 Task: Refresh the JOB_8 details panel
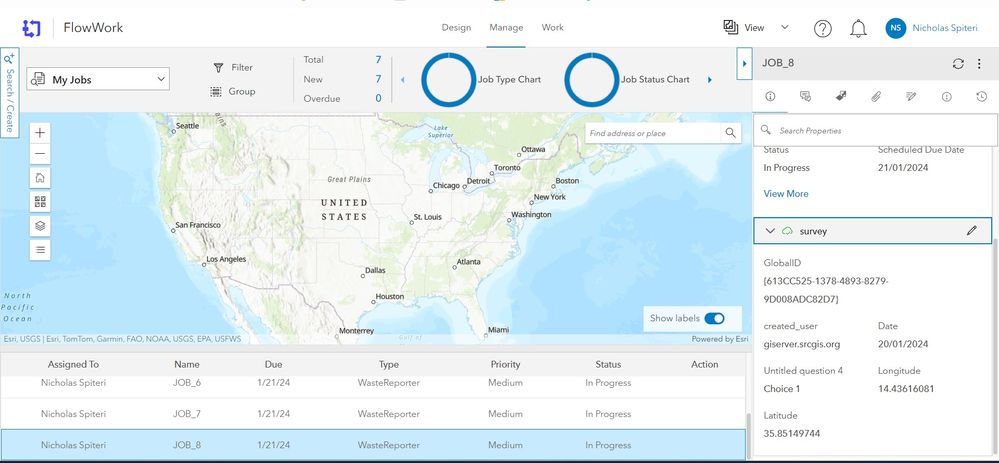[958, 64]
